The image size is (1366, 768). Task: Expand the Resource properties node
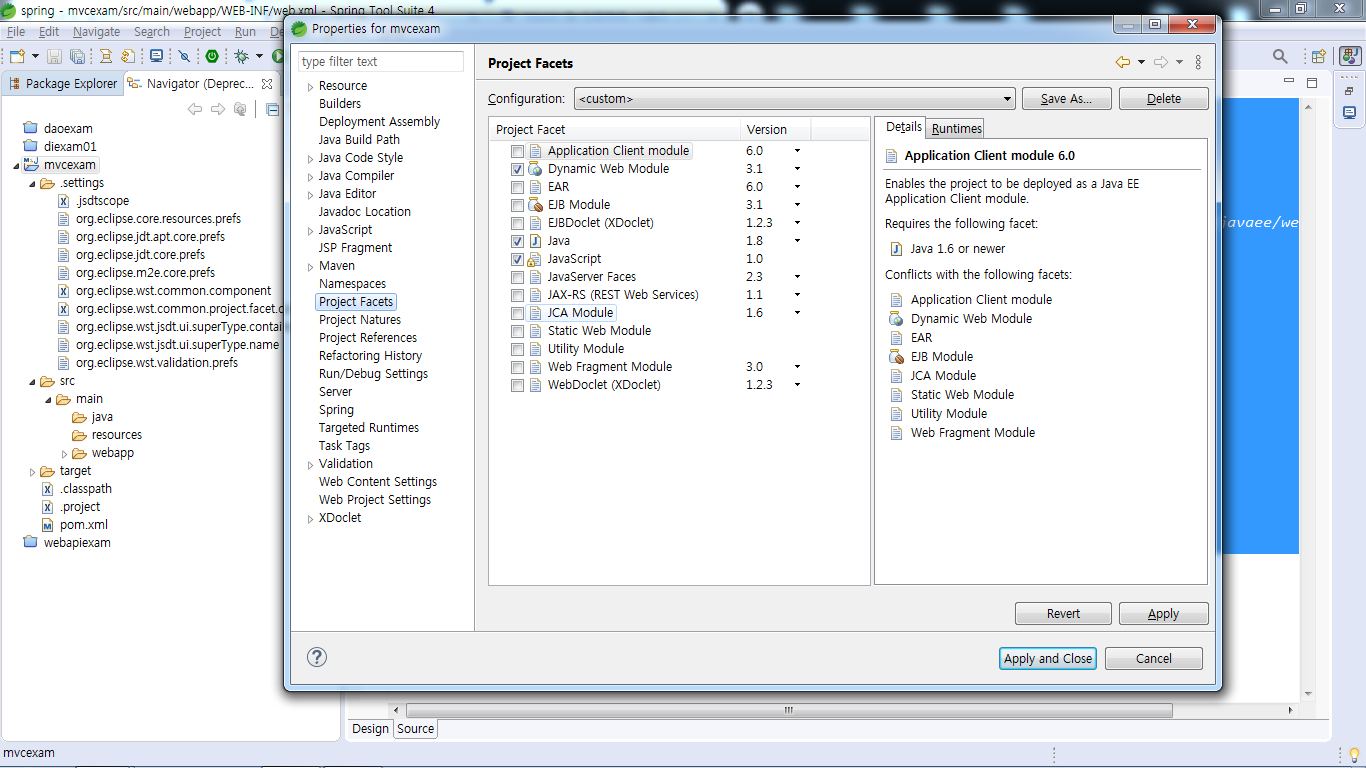310,87
